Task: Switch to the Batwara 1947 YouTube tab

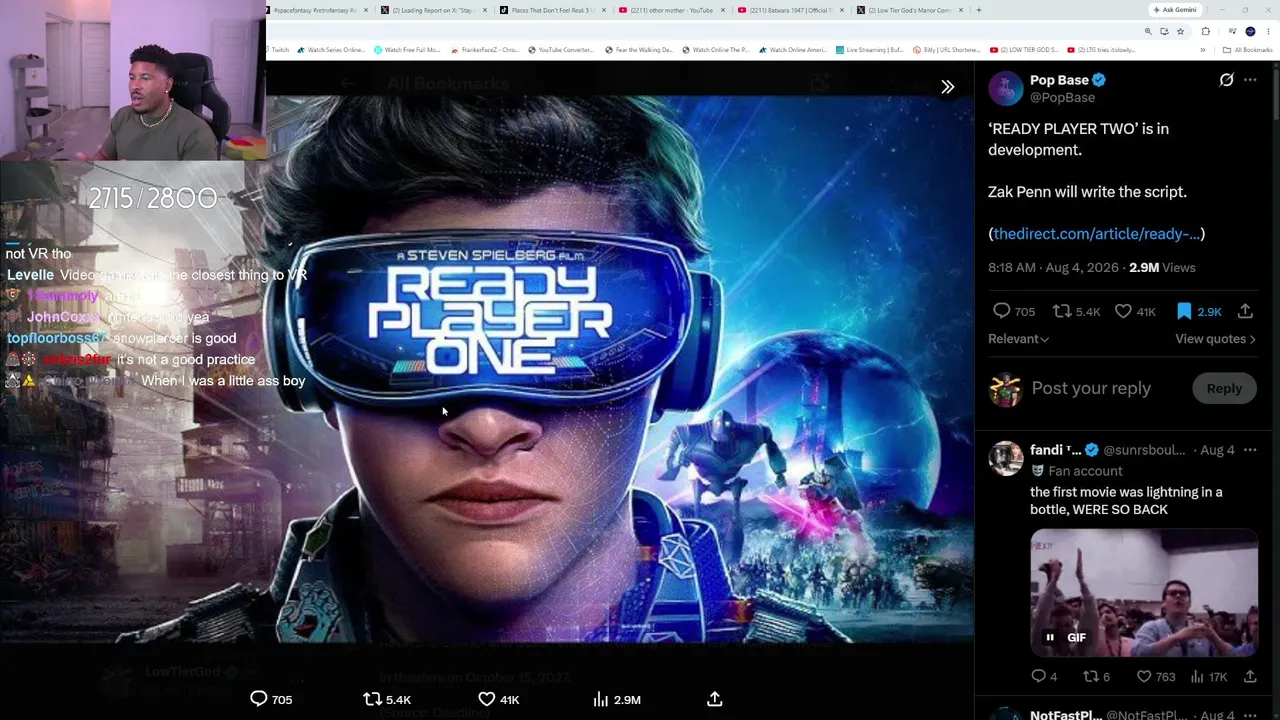Action: click(791, 10)
